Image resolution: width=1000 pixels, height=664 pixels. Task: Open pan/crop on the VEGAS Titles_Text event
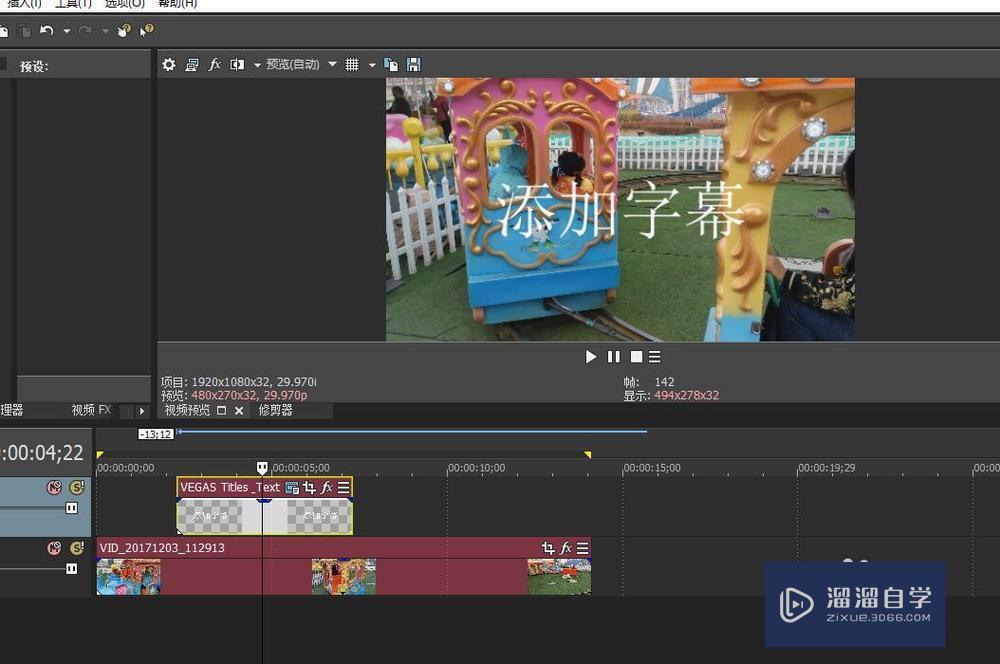(x=310, y=488)
